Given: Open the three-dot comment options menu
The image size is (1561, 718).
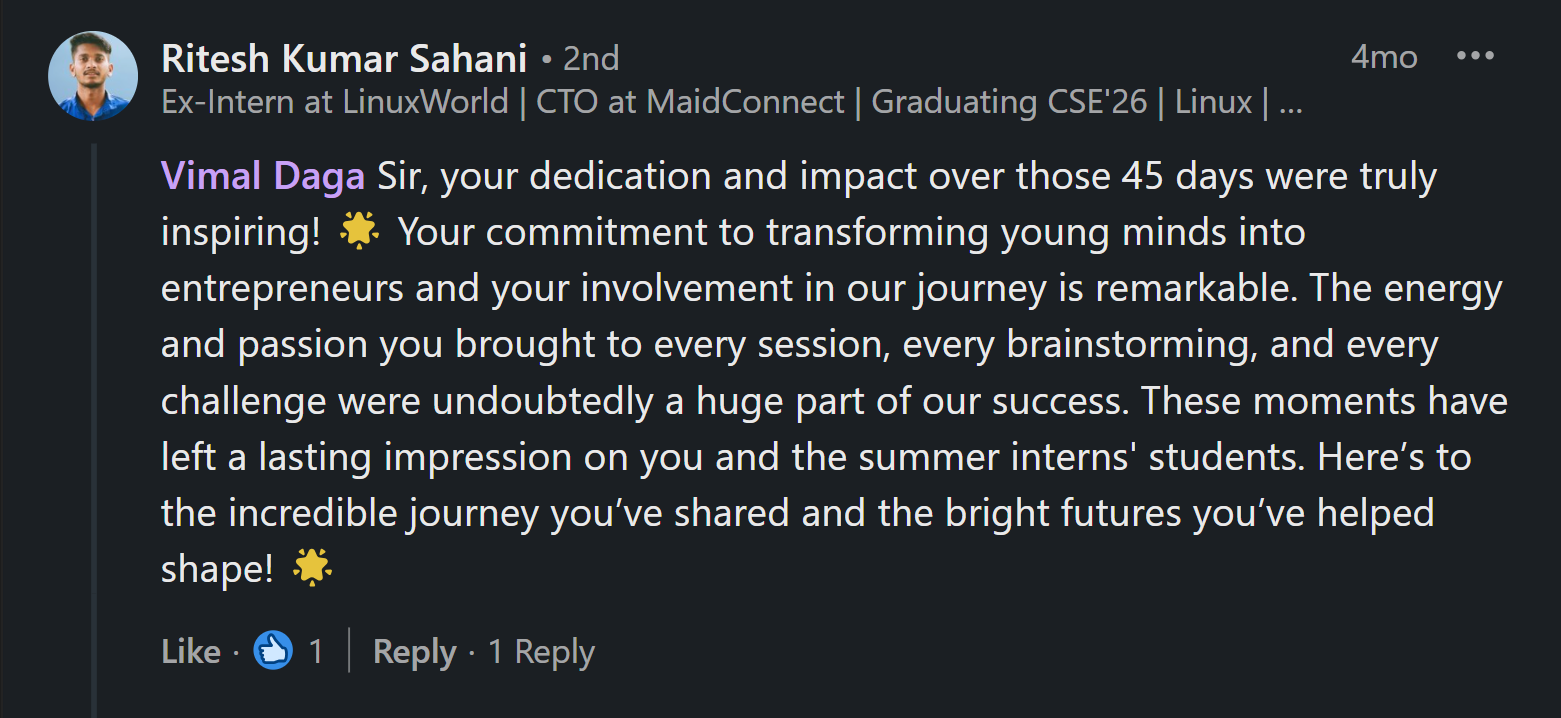Looking at the screenshot, I should click(x=1475, y=57).
